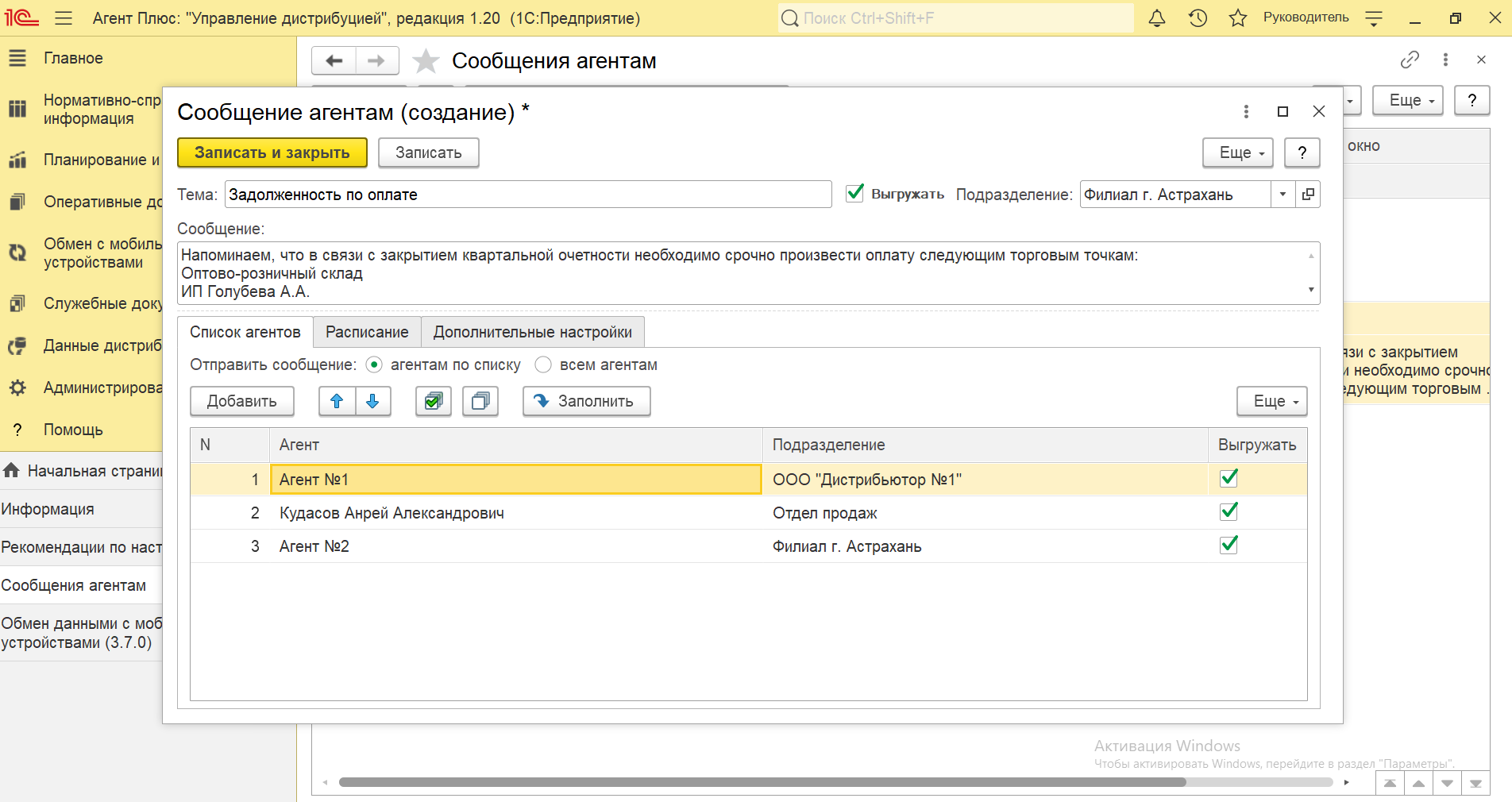Open notifications bell icon
Image resolution: width=1512 pixels, height=802 pixels.
pyautogui.click(x=1157, y=18)
